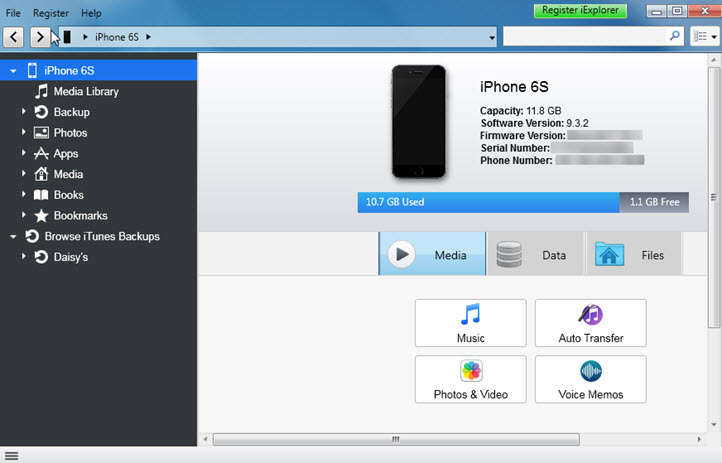Screen dimensions: 722x463
Task: Click the Daisy's backup icon
Action: pos(41,257)
